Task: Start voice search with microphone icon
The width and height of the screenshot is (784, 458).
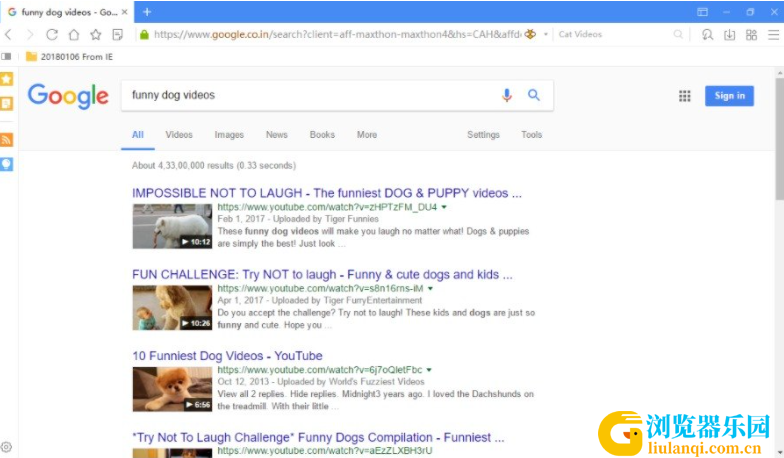Action: (x=506, y=95)
